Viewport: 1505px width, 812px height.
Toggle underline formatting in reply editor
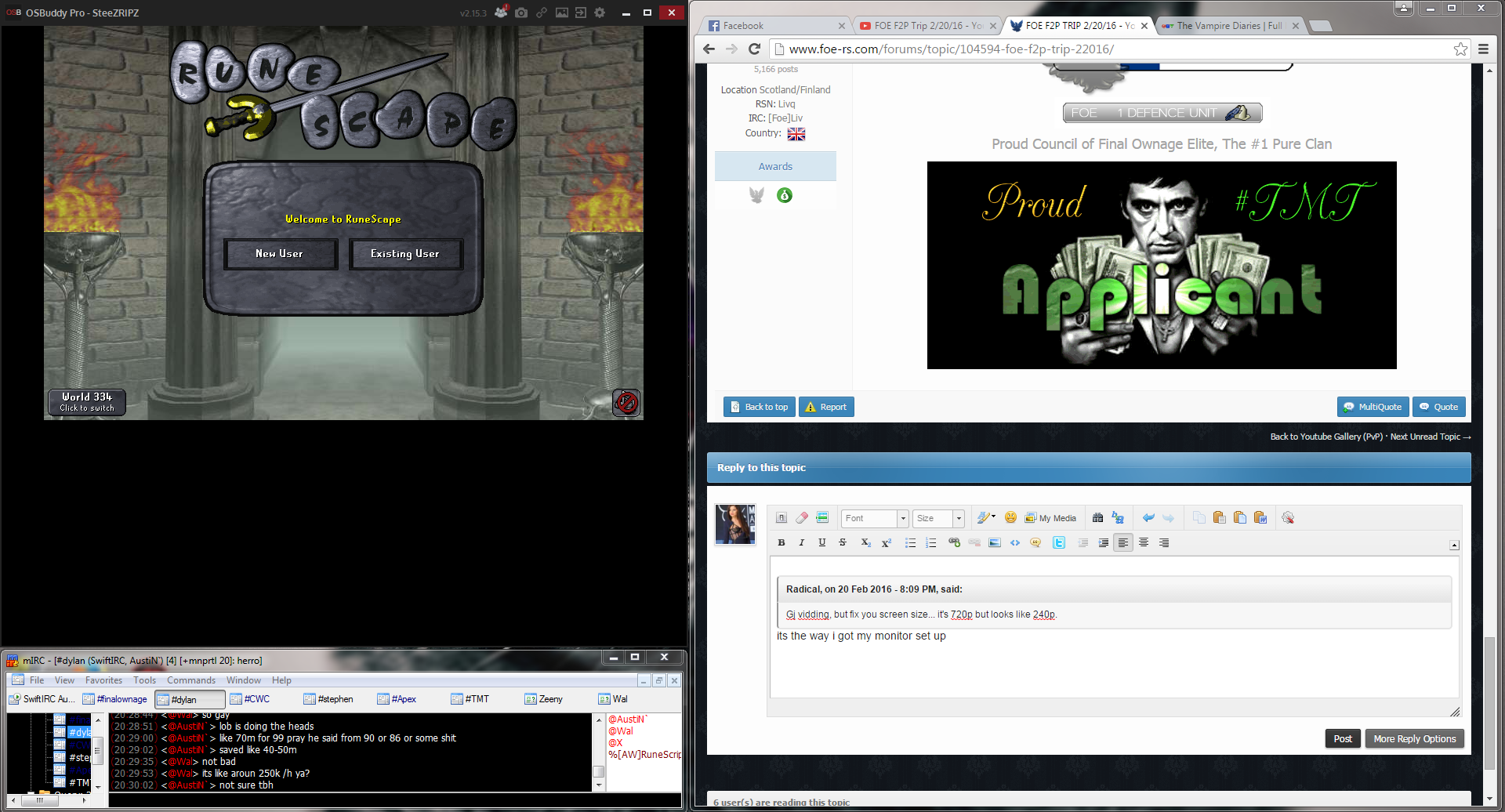point(821,542)
